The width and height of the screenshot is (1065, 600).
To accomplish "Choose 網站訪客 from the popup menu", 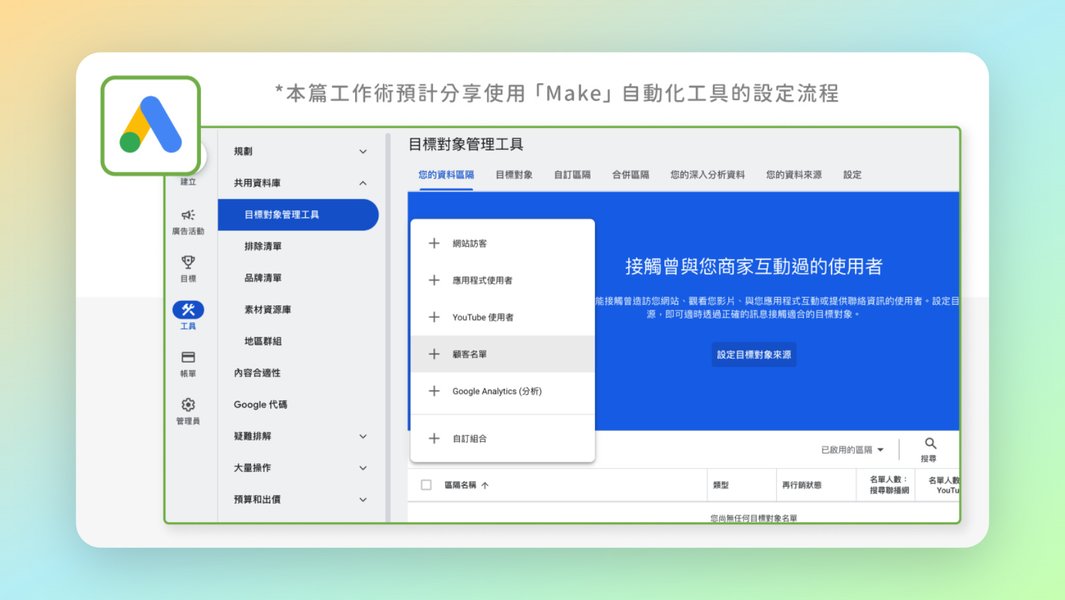I will [503, 243].
